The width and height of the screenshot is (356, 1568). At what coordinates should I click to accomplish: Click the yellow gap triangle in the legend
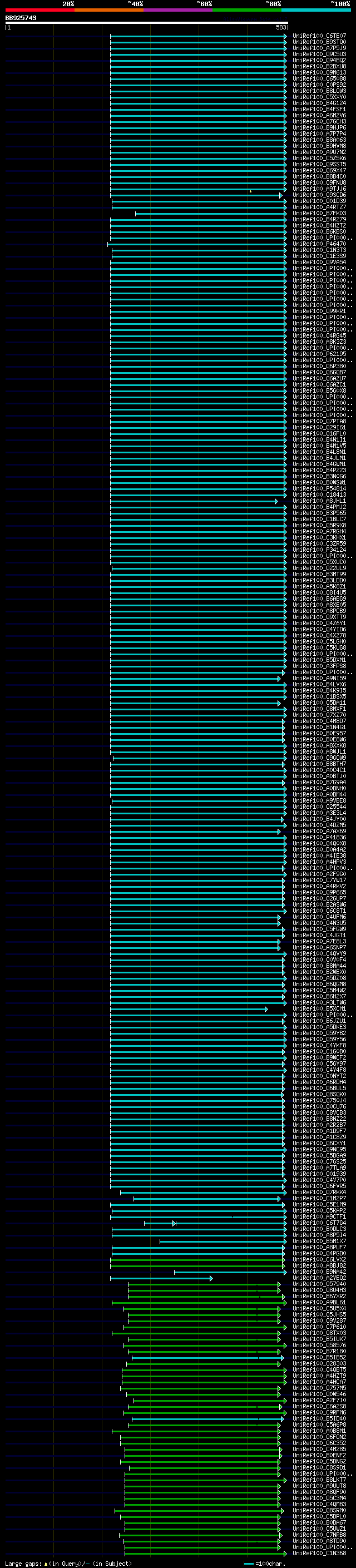click(46, 1563)
